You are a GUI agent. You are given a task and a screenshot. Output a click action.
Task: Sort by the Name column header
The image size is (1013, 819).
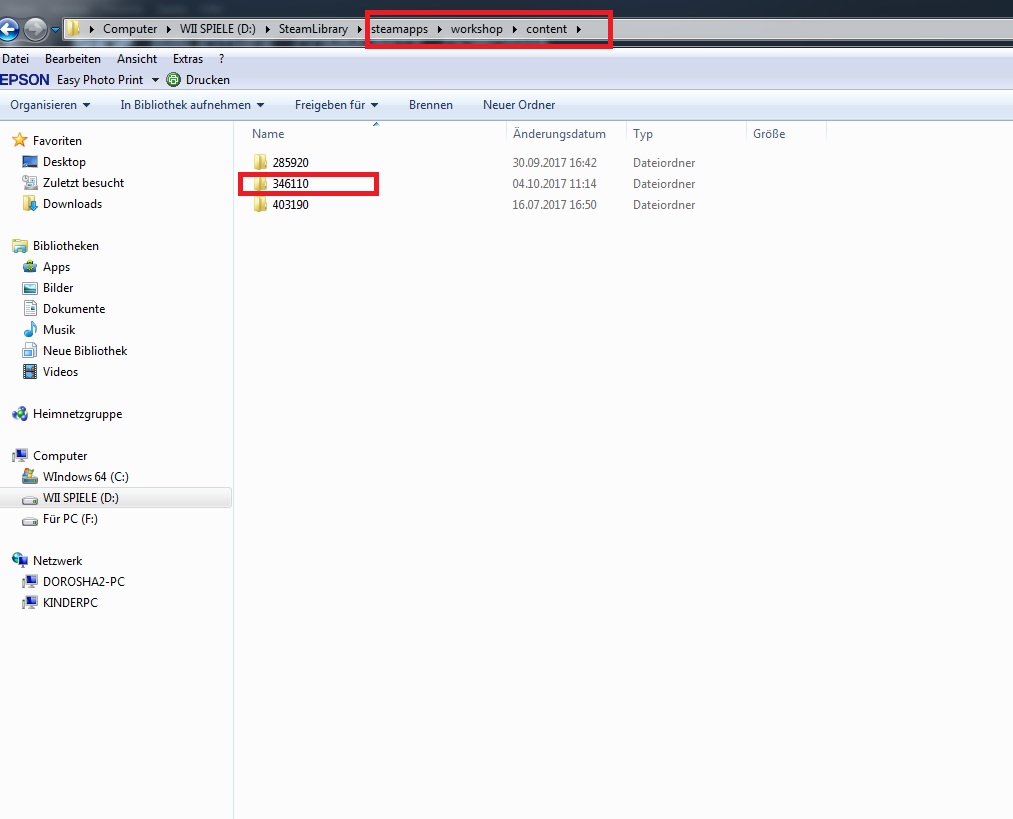(x=268, y=134)
